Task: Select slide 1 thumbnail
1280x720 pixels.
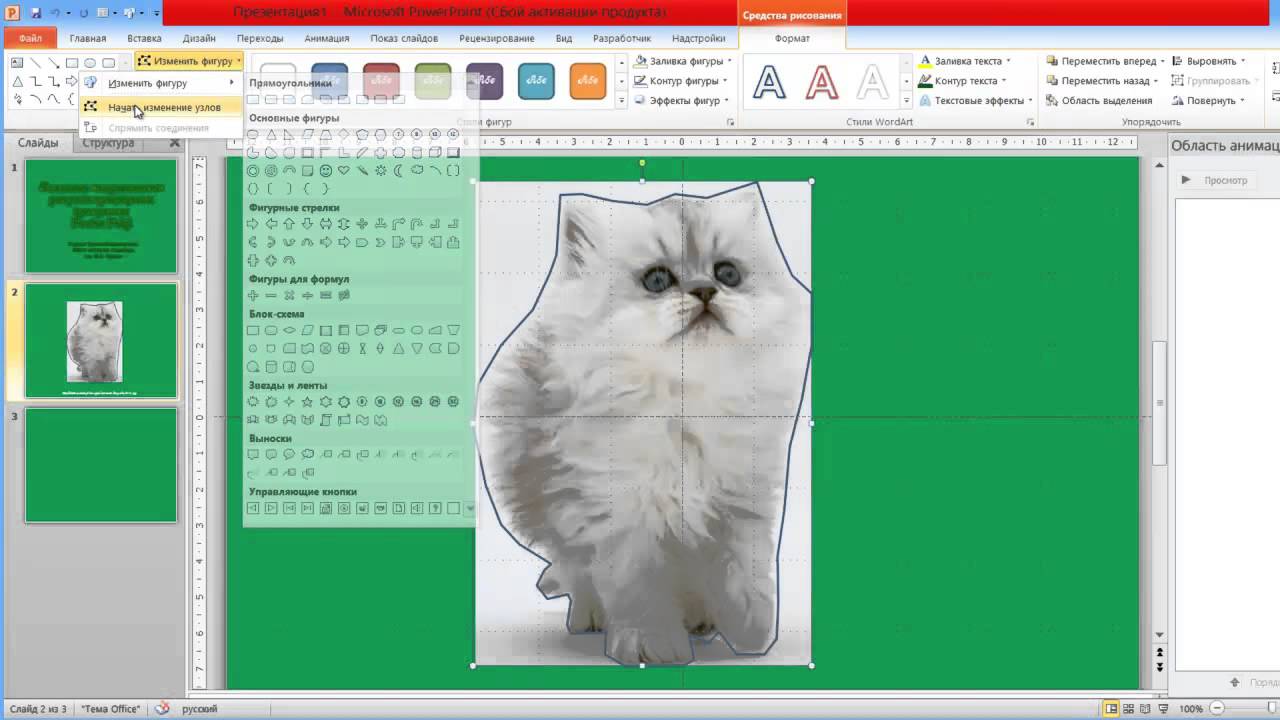Action: click(101, 216)
